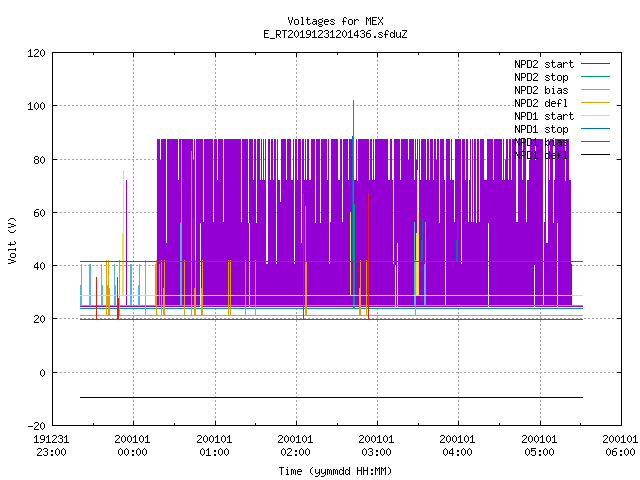Click the 'NPD1 defl' legend label
This screenshot has width=640, height=480.
(x=541, y=155)
